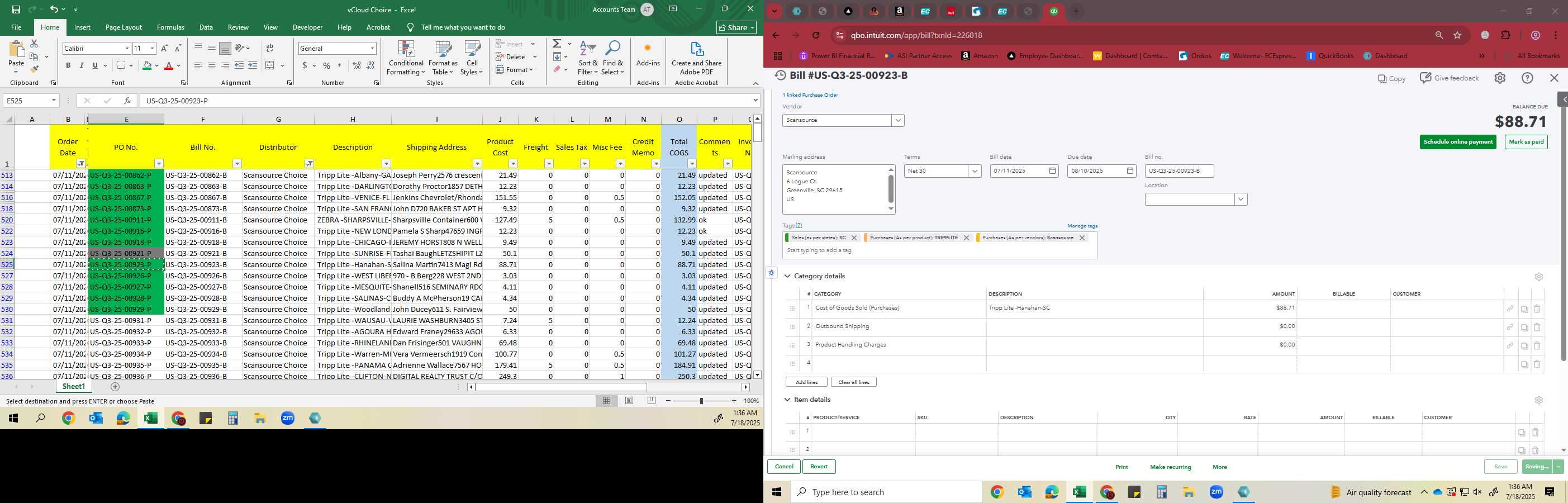Click the Increase Font Size icon
The image size is (1568, 503).
[164, 48]
